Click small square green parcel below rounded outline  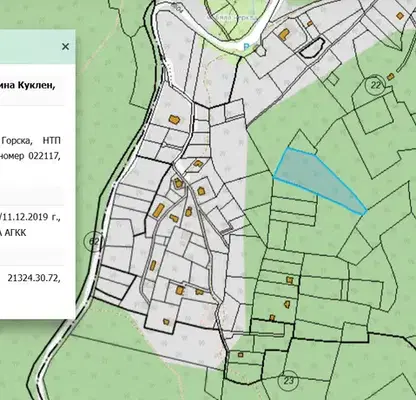(x=332, y=79)
